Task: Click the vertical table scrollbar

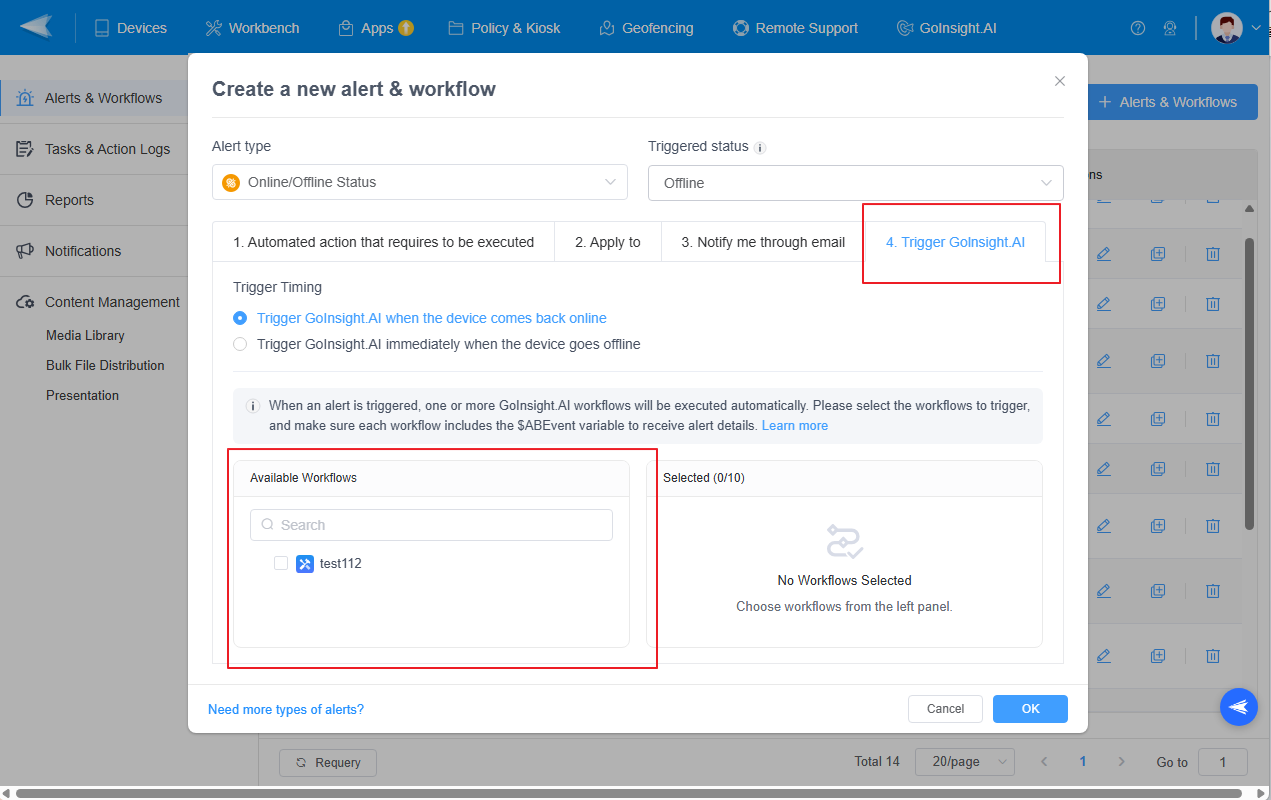Action: coord(1249,384)
